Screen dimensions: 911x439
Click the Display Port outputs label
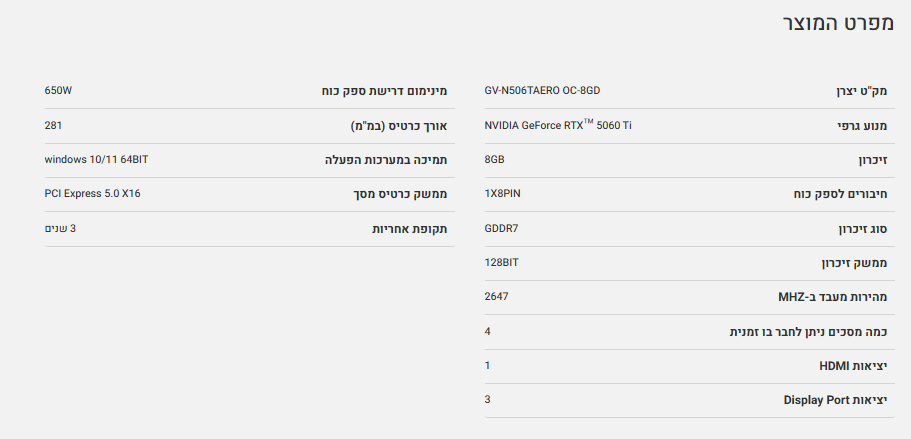(x=835, y=400)
